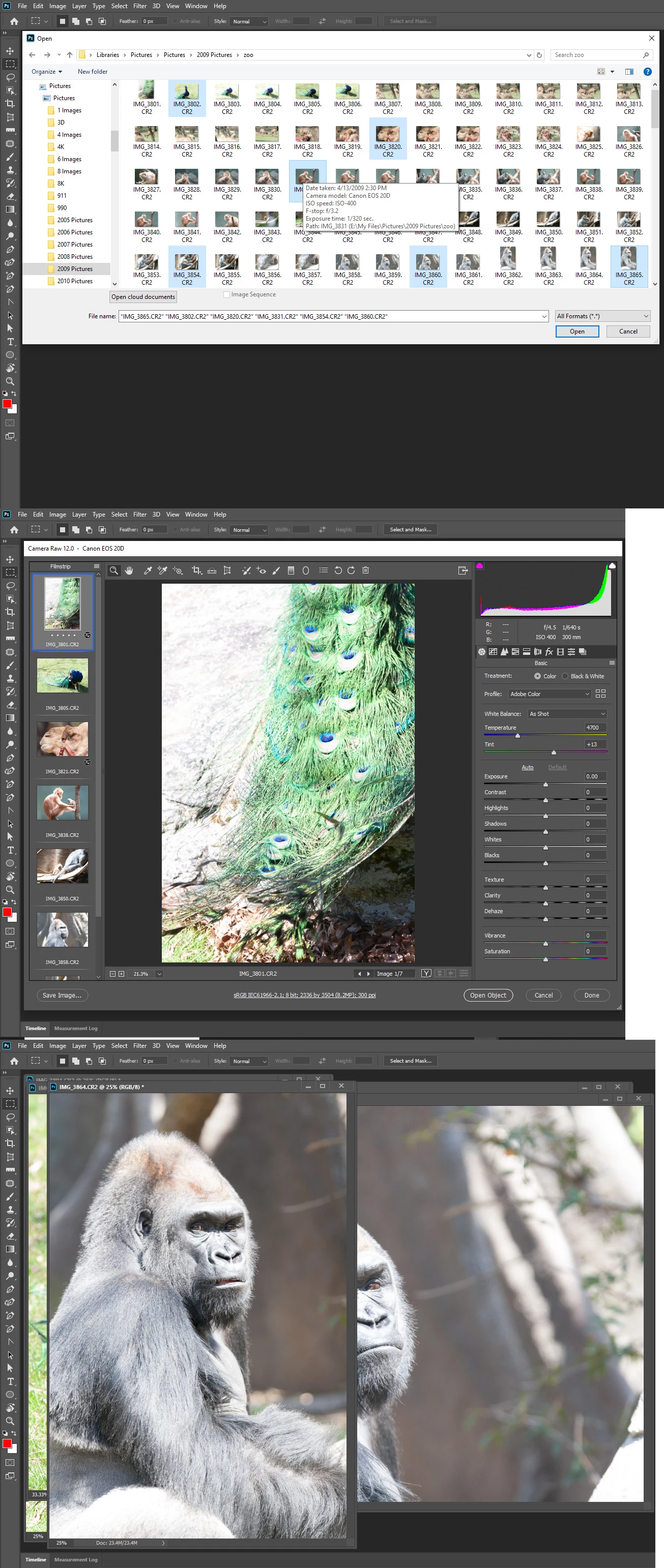
Task: Open the Profile Adobe Color dropdown
Action: coord(550,694)
